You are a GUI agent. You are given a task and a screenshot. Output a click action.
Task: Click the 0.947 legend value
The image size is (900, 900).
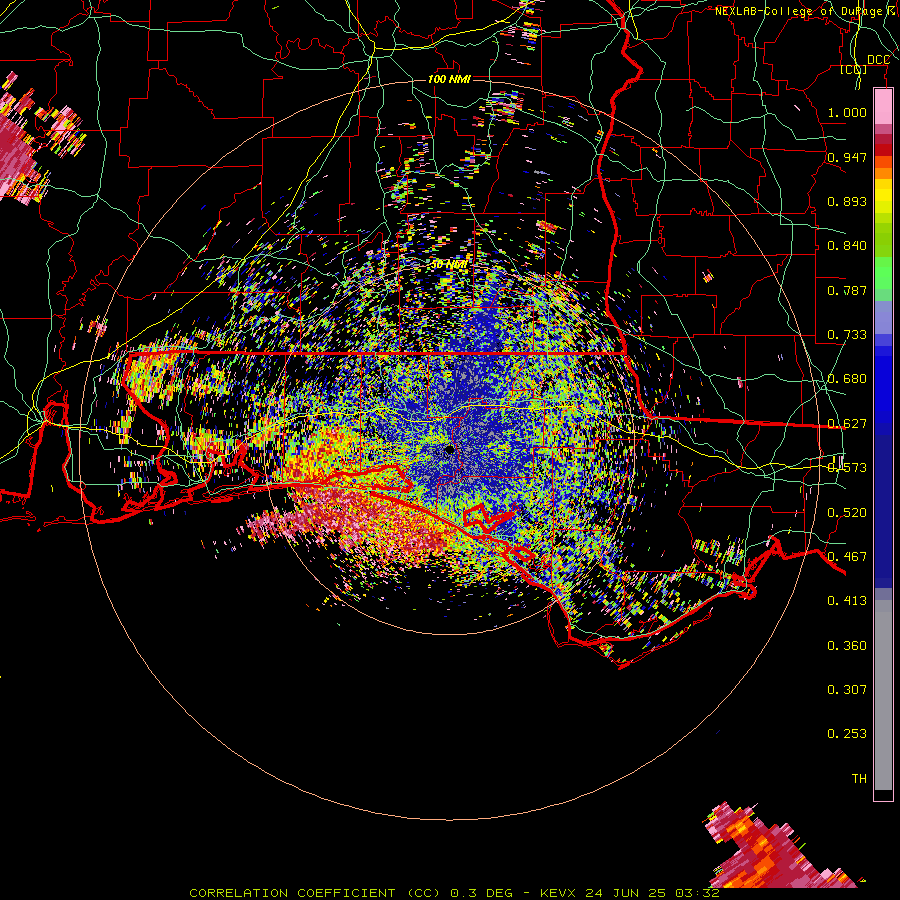click(x=847, y=157)
